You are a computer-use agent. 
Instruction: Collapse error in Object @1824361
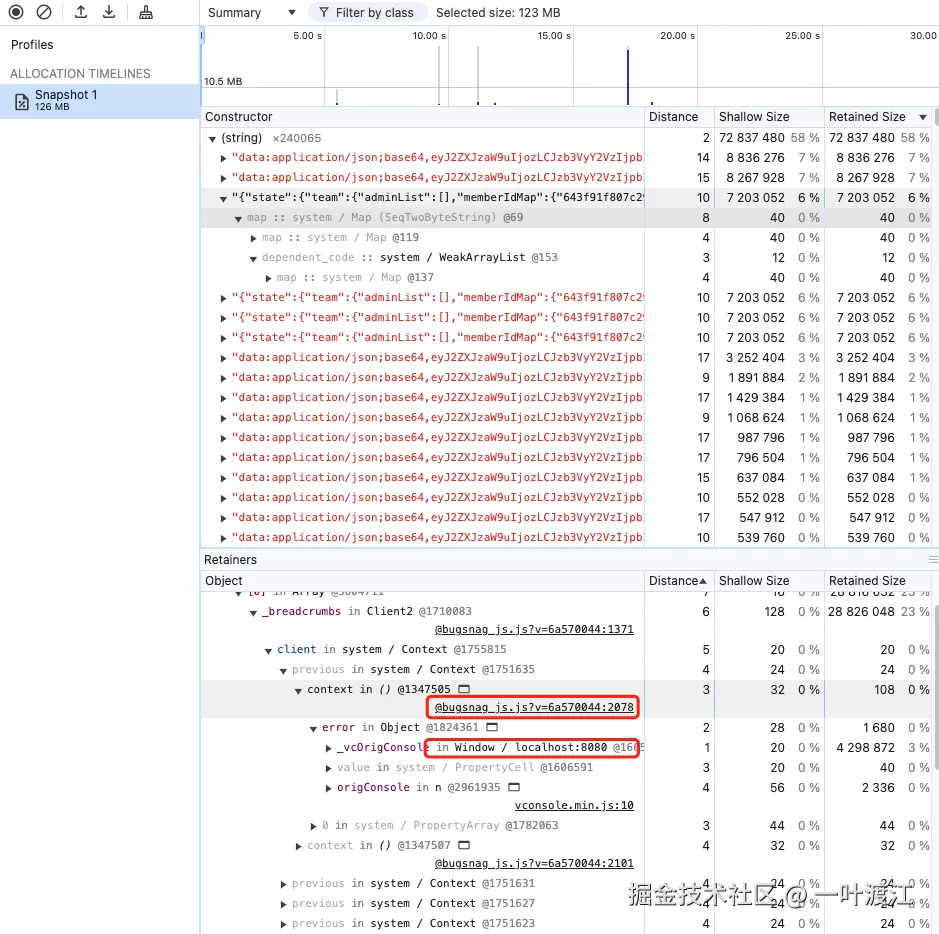click(x=313, y=729)
